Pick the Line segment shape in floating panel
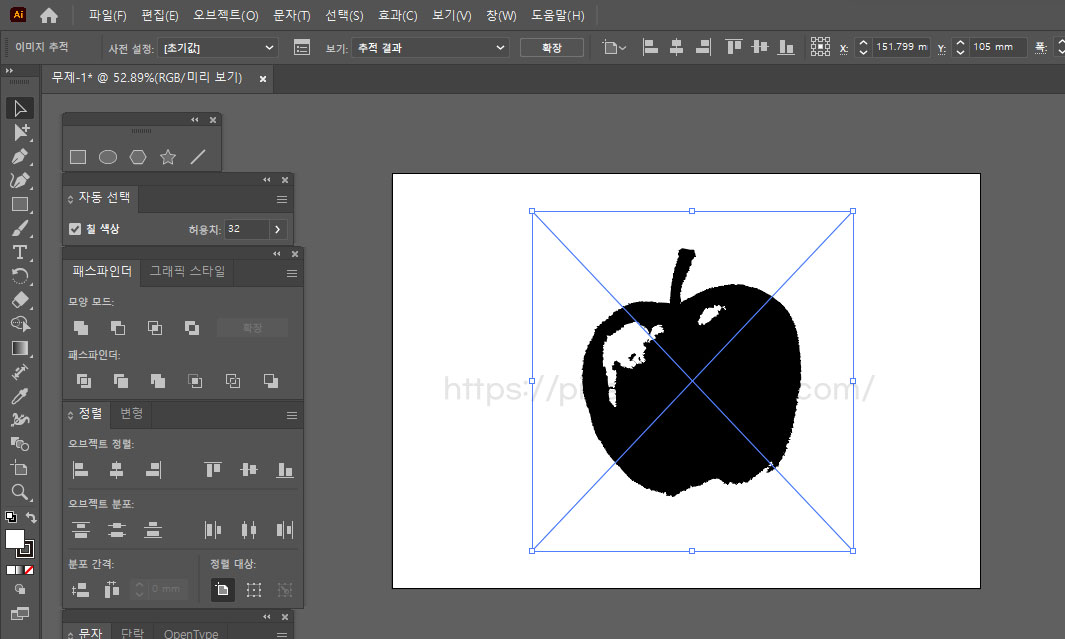Viewport: 1065px width, 639px height. (x=198, y=158)
